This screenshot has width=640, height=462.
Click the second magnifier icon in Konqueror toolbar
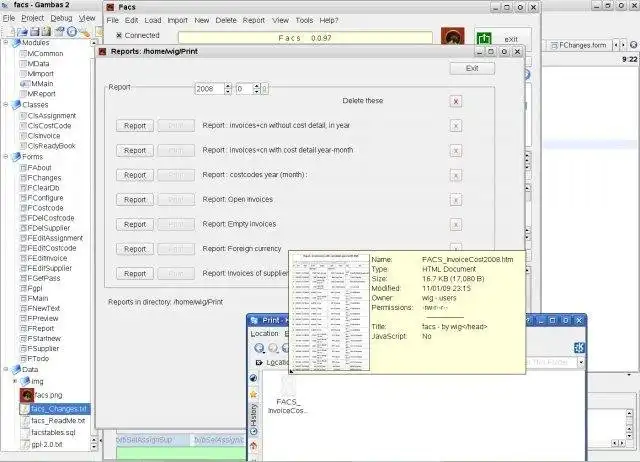click(x=273, y=348)
